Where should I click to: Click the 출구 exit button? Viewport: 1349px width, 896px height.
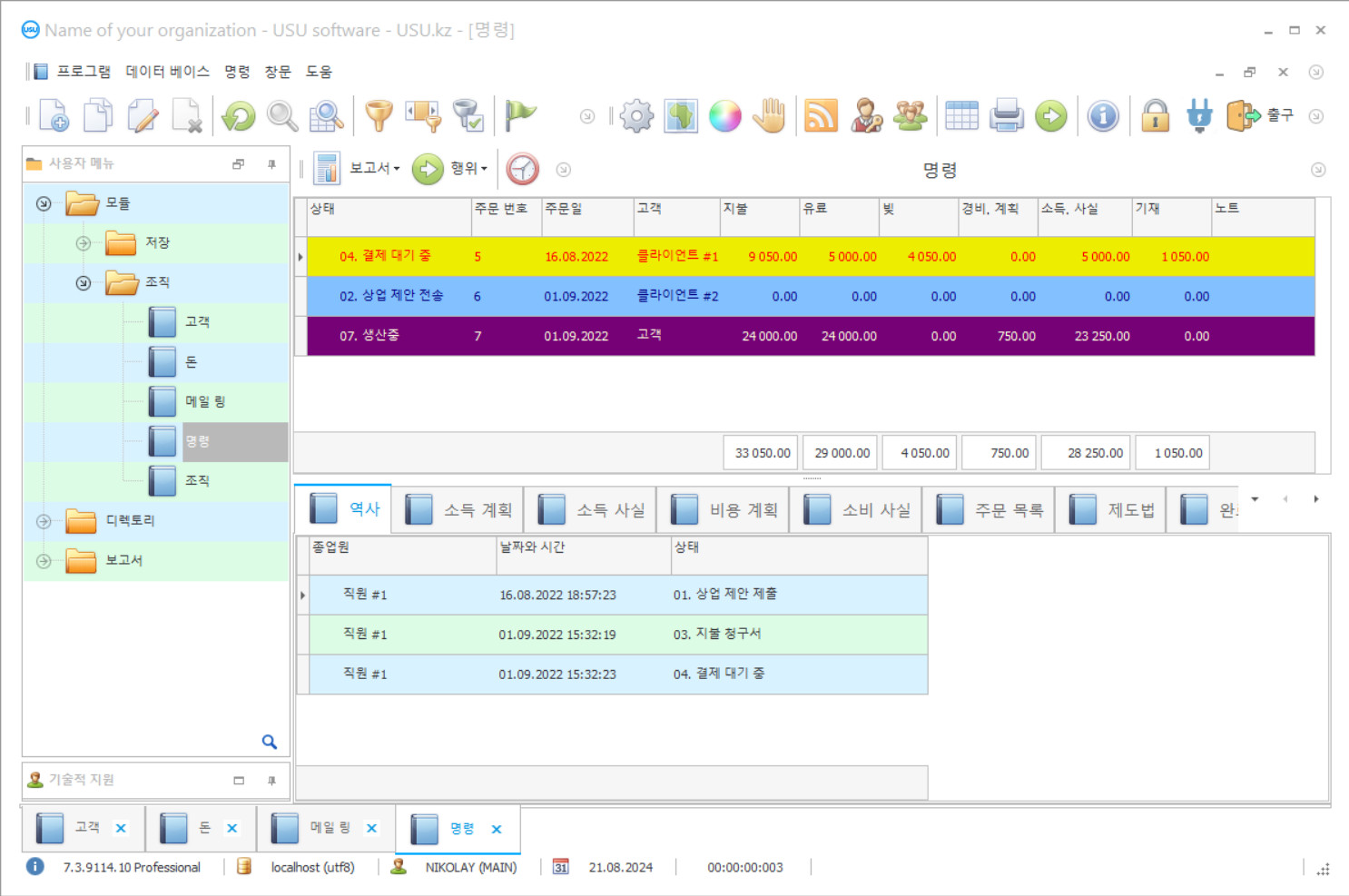pos(1260,115)
